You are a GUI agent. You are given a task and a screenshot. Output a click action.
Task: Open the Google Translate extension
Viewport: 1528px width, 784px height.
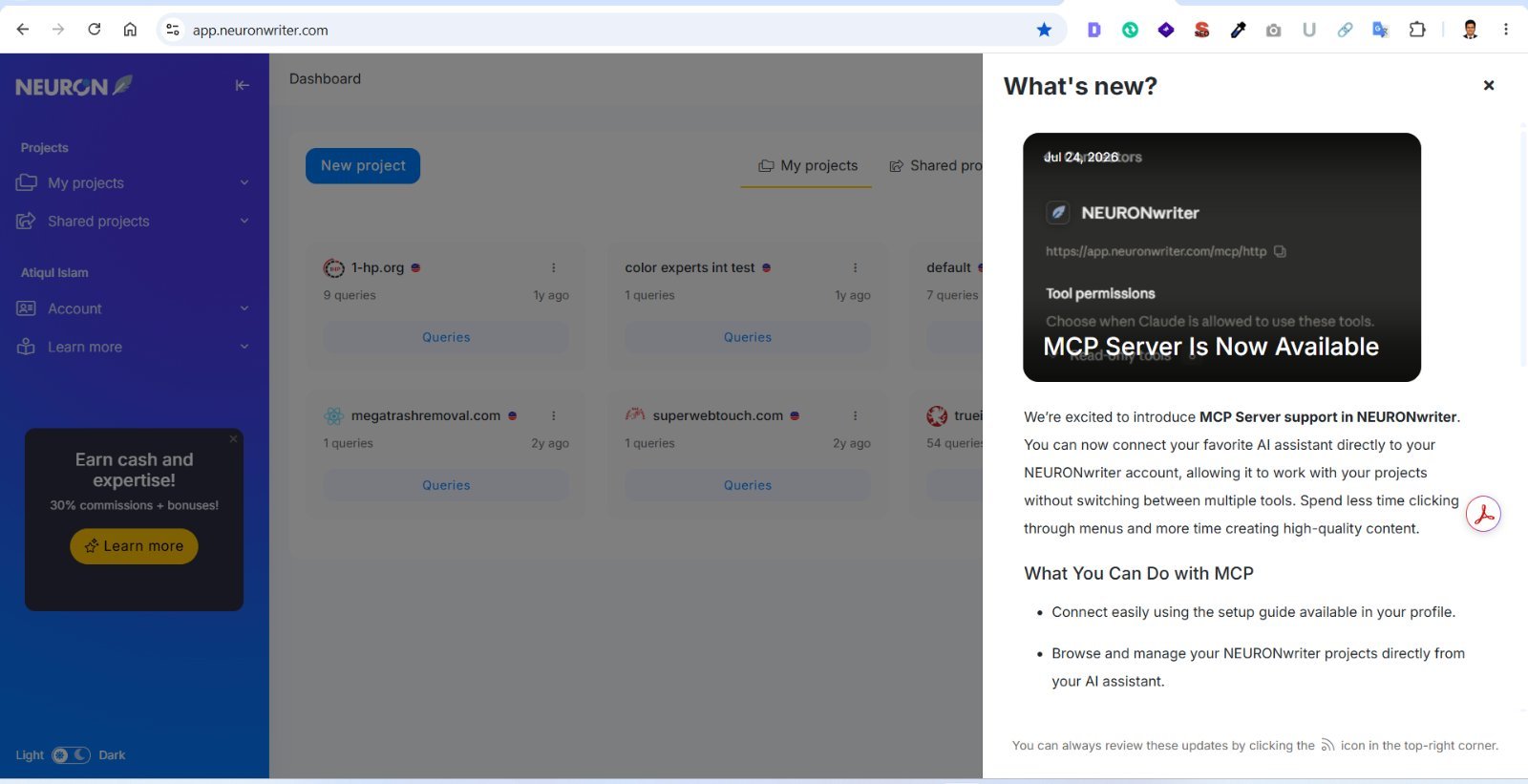(1380, 30)
